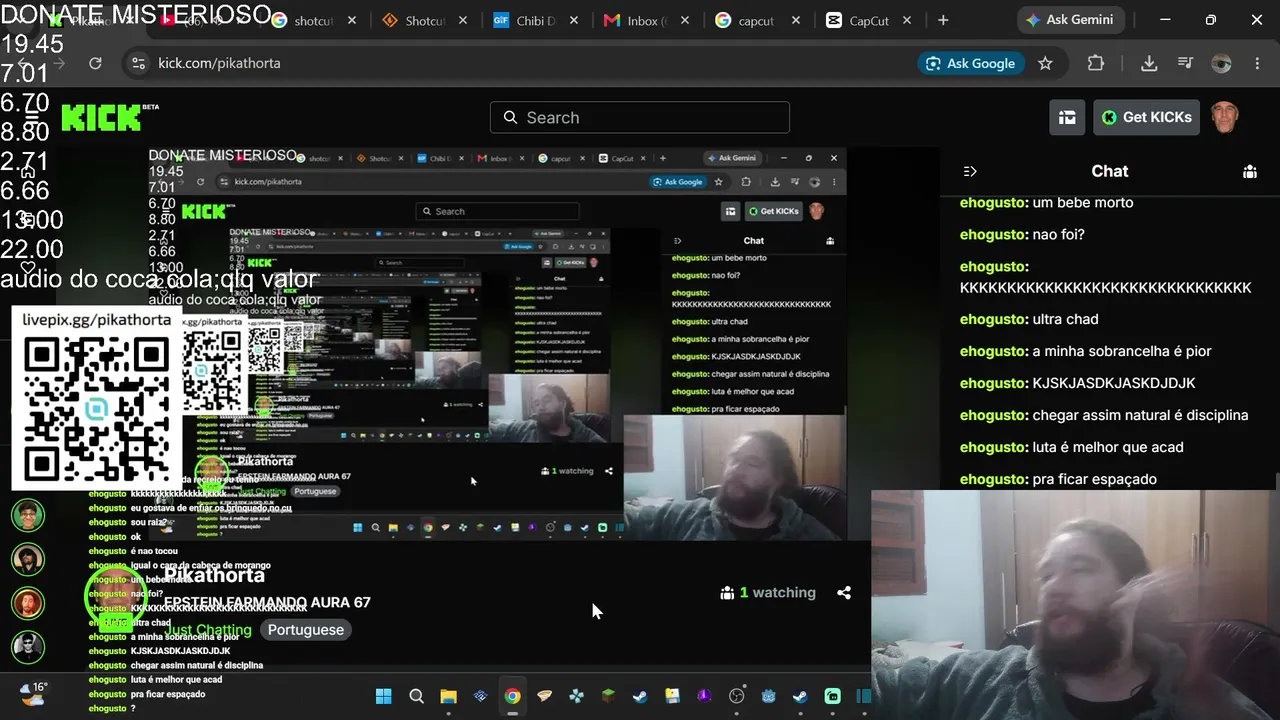Open the pikathorta channel name link
1280x720 pixels.
(214, 575)
